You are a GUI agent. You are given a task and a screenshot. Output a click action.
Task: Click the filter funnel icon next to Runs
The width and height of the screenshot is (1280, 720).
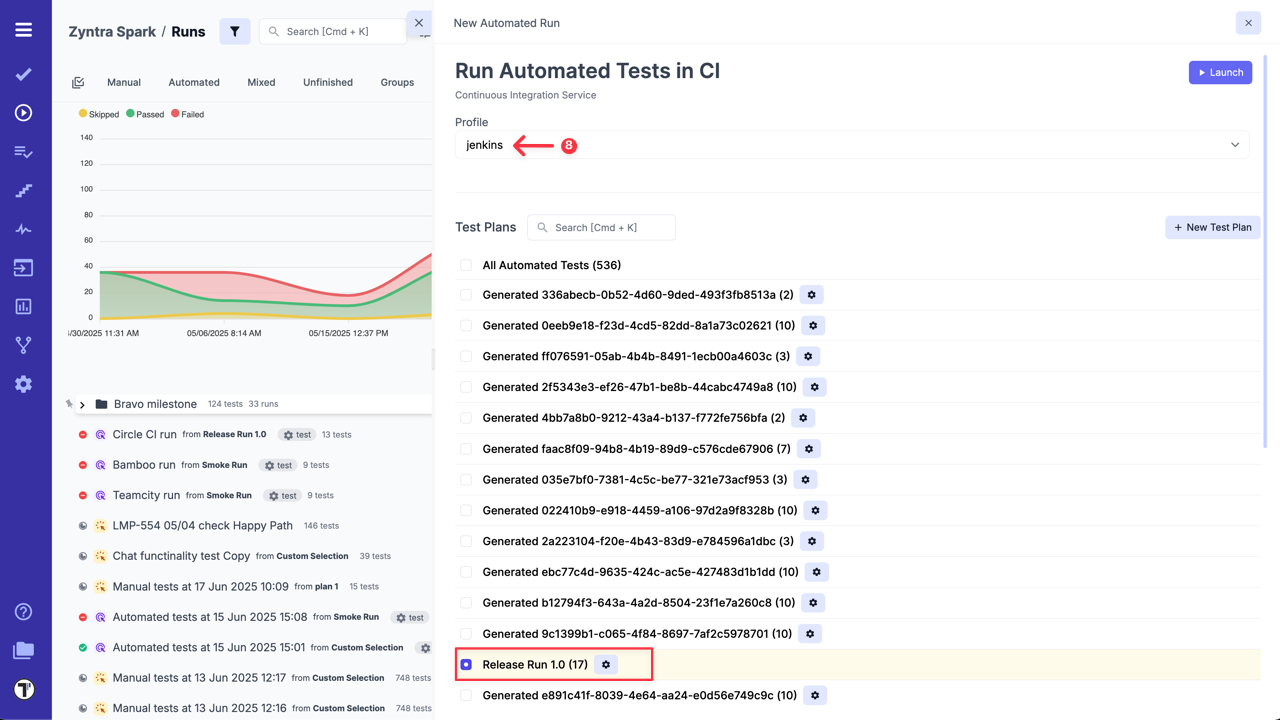pyautogui.click(x=235, y=31)
